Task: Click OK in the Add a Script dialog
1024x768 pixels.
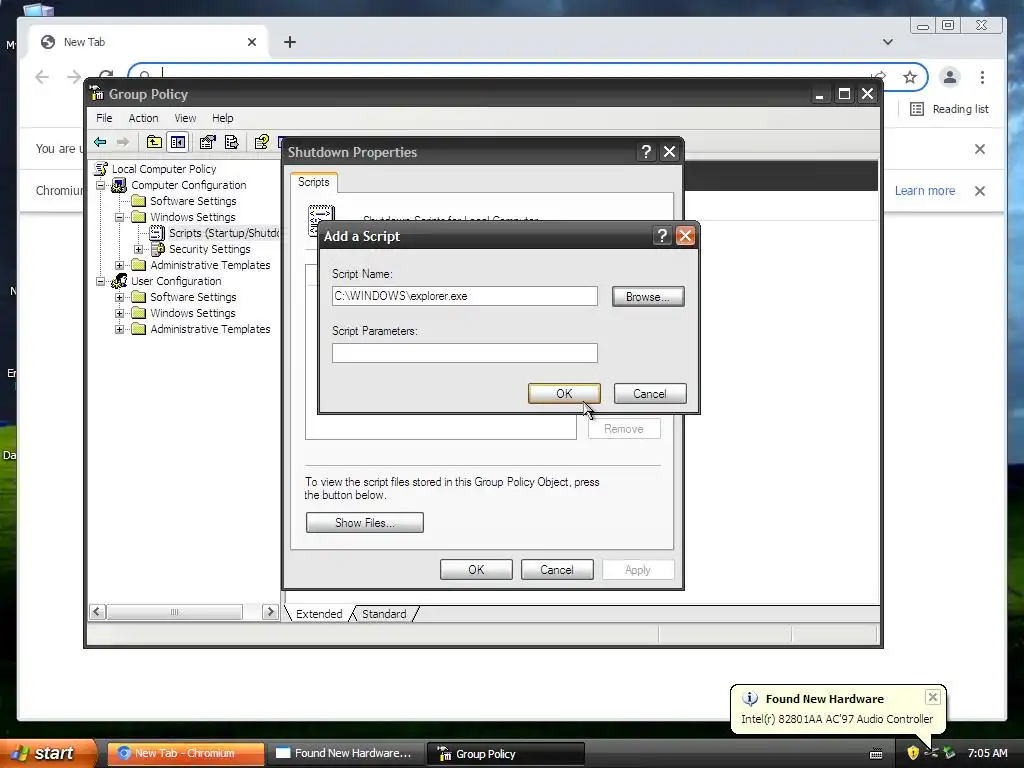Action: pos(564,394)
